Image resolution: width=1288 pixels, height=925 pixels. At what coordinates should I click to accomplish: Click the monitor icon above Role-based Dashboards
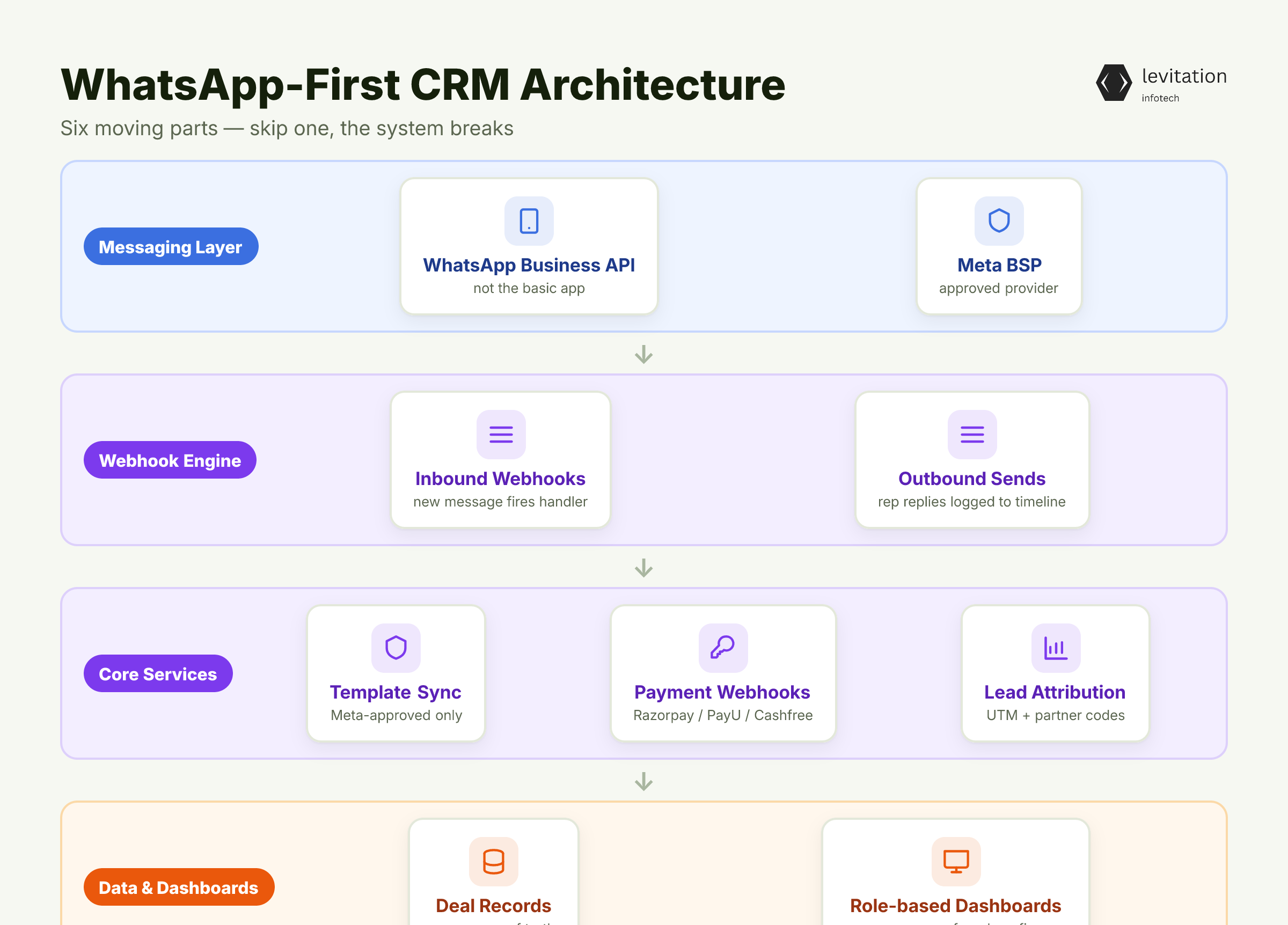(956, 861)
